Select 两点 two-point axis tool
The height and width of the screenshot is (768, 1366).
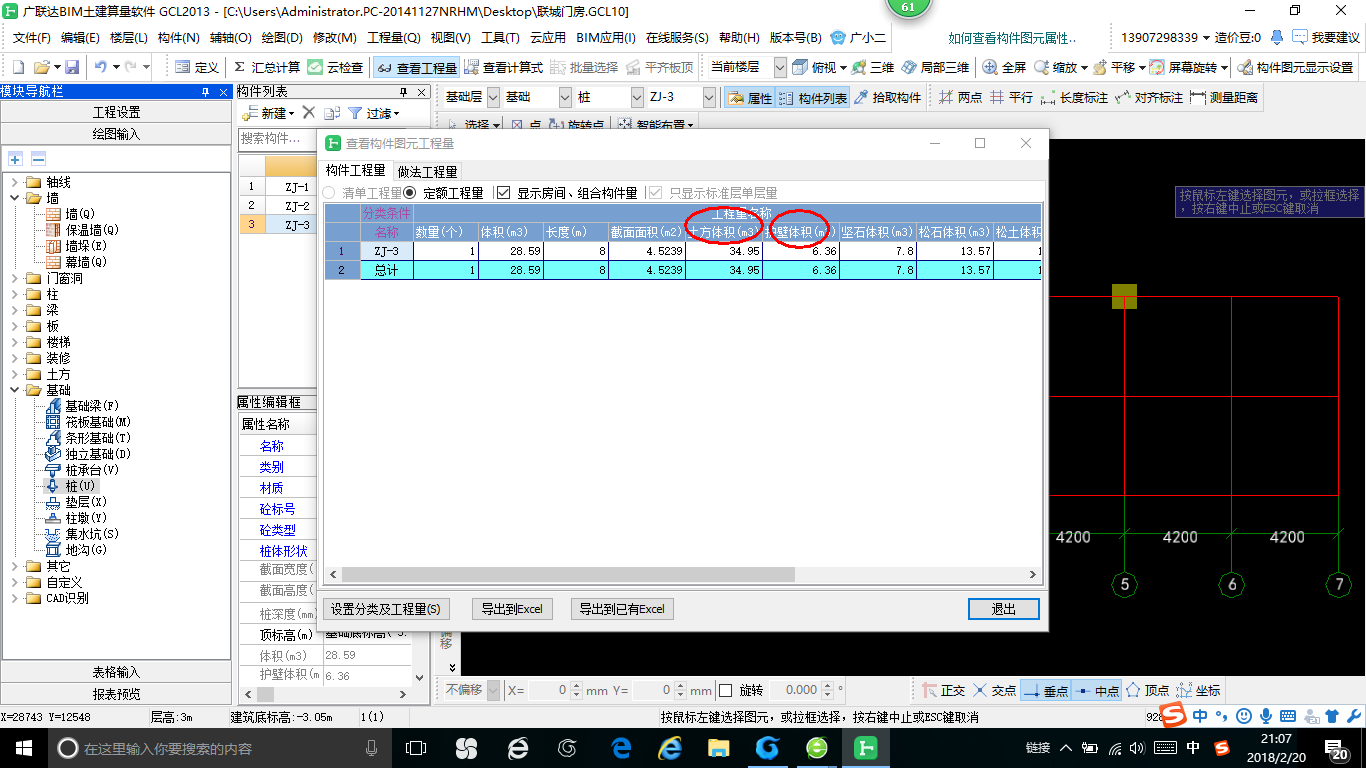coord(960,98)
